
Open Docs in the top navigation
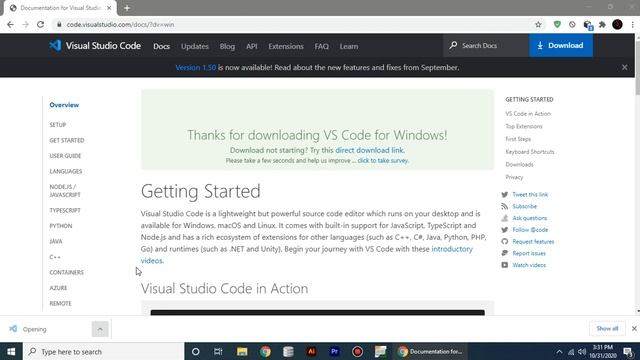pyautogui.click(x=161, y=47)
